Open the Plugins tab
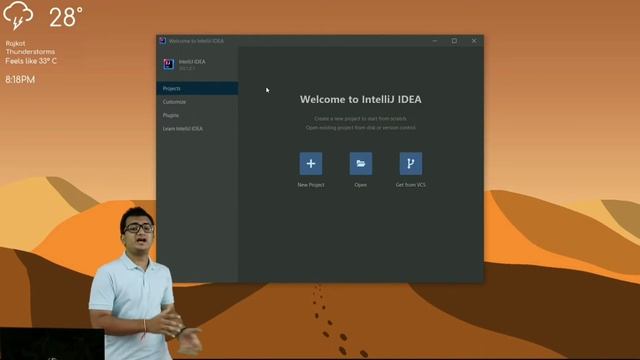This screenshot has height=360, width=640. [x=197, y=116]
